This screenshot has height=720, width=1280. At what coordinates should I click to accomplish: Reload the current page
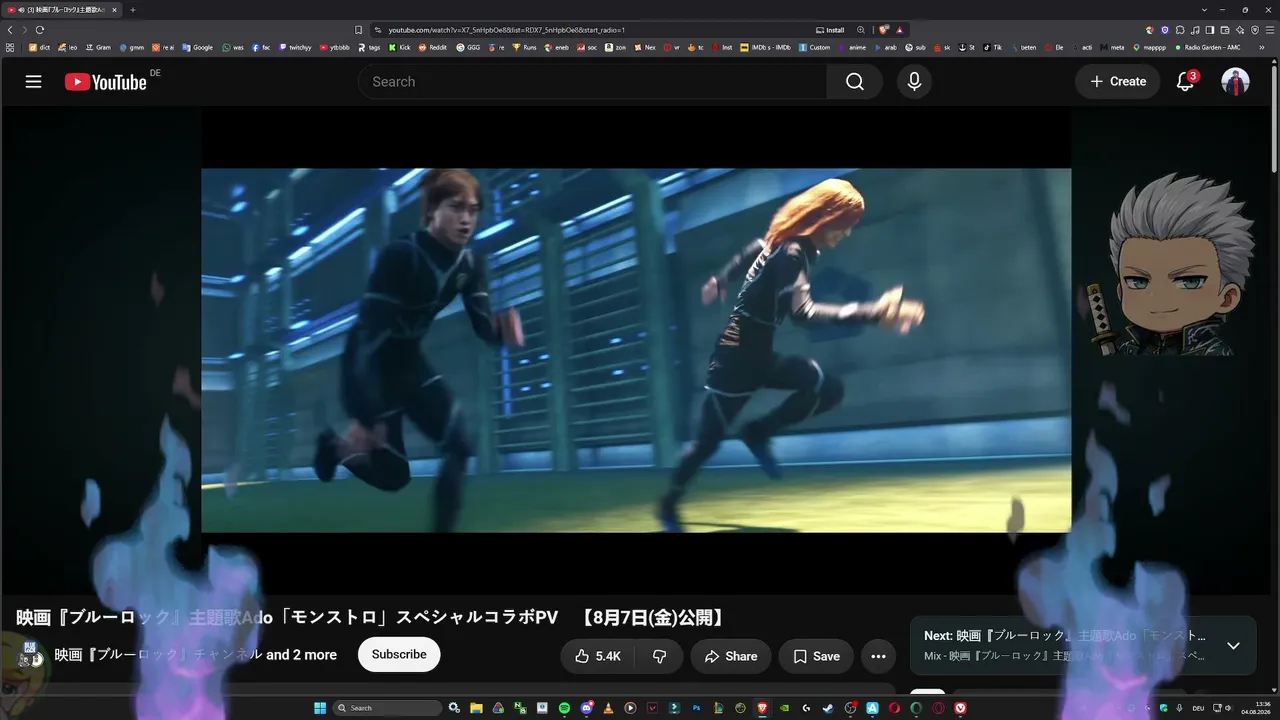[40, 30]
